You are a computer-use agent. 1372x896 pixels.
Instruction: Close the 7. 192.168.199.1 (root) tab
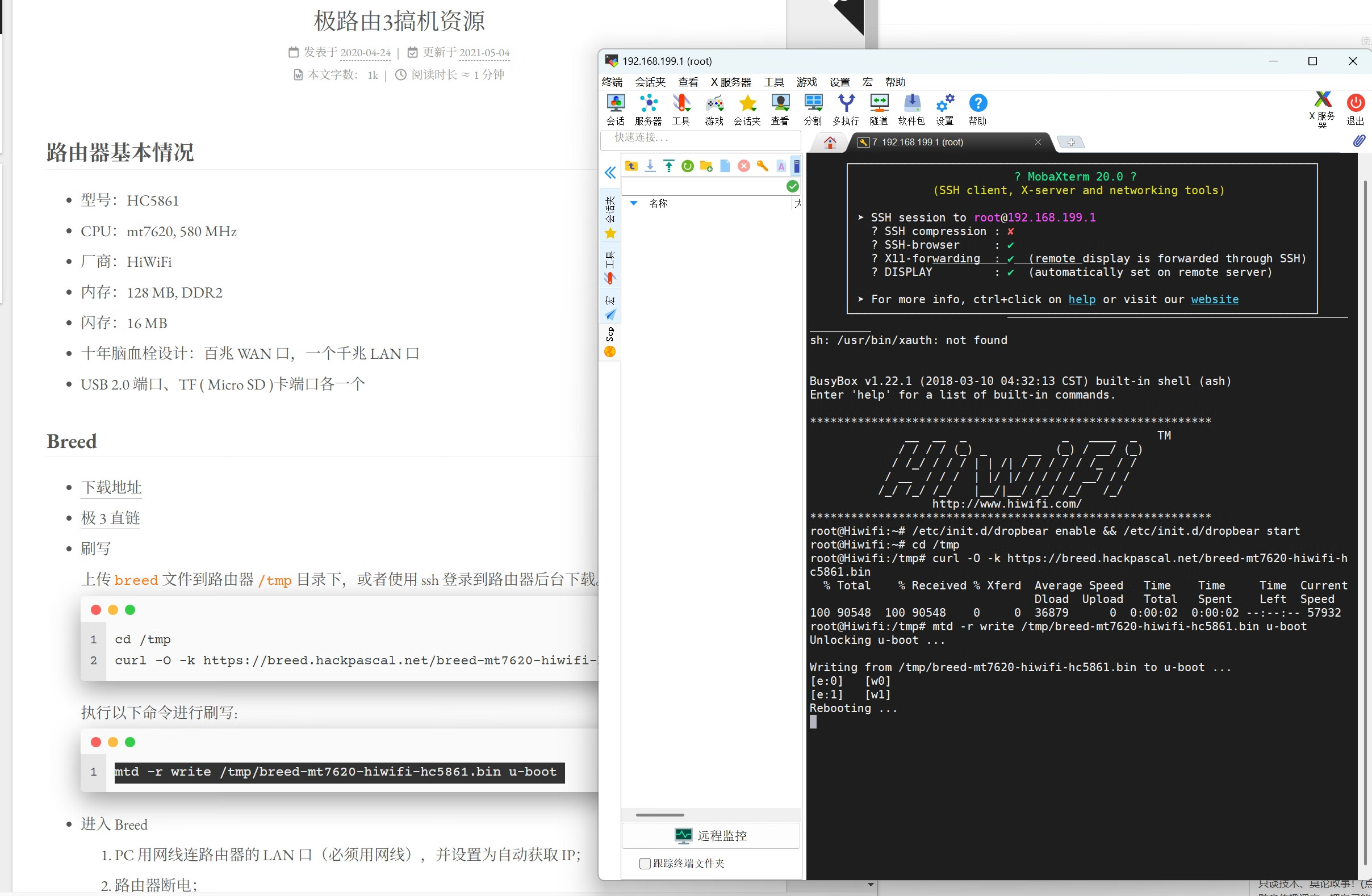(x=1038, y=142)
